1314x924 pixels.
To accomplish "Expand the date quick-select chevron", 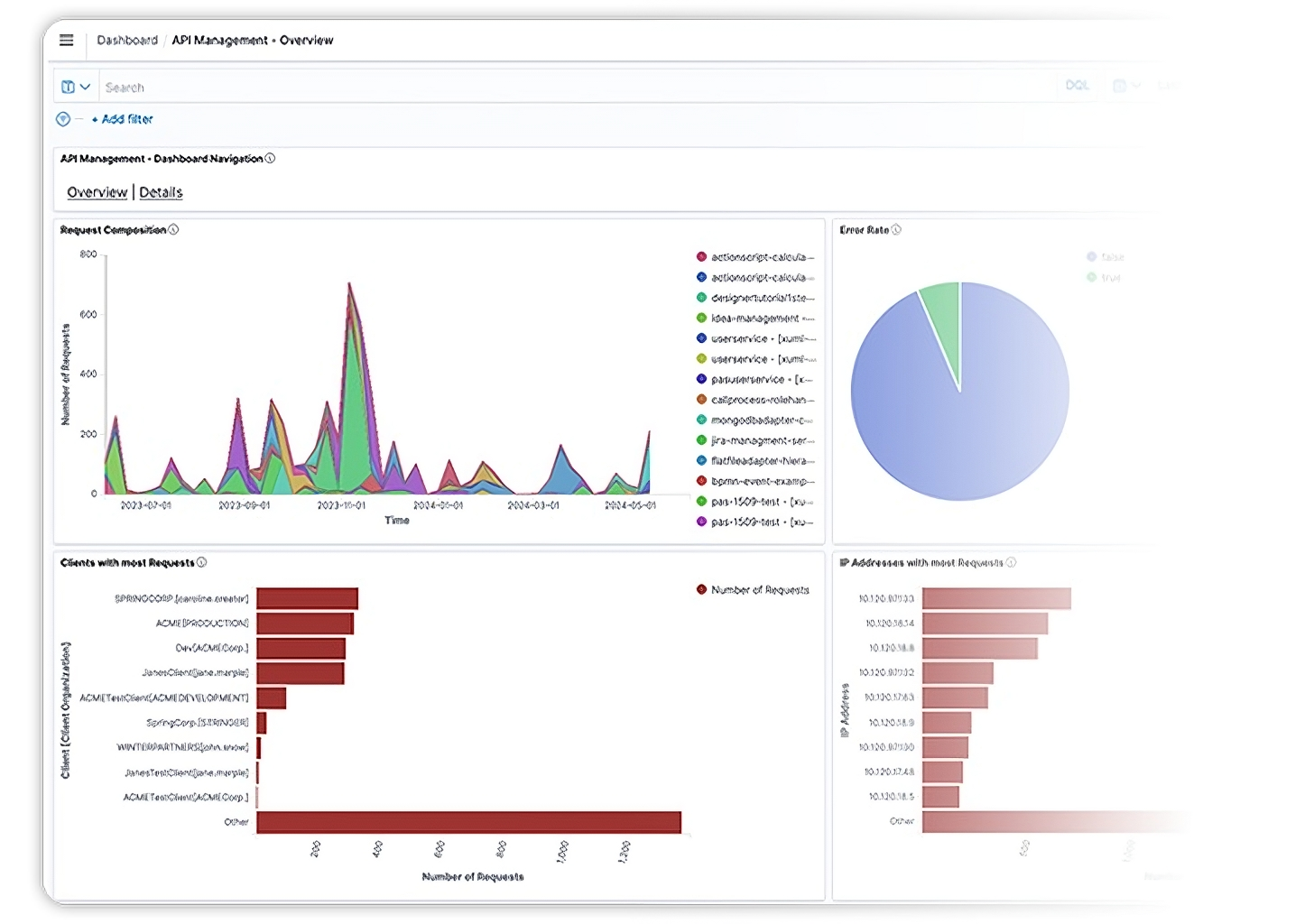I will coord(1136,86).
